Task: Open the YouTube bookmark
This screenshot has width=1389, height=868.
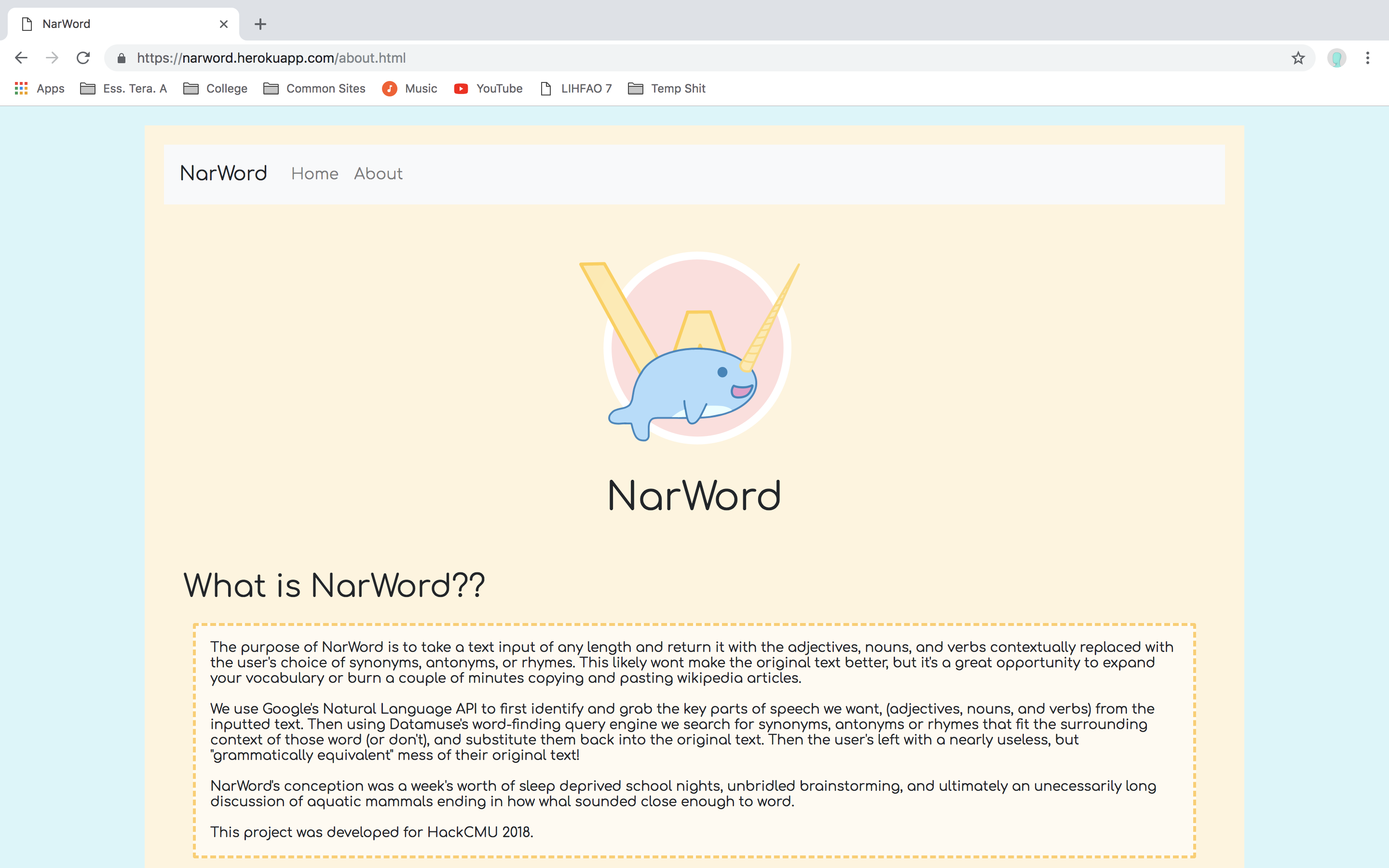Action: tap(489, 88)
